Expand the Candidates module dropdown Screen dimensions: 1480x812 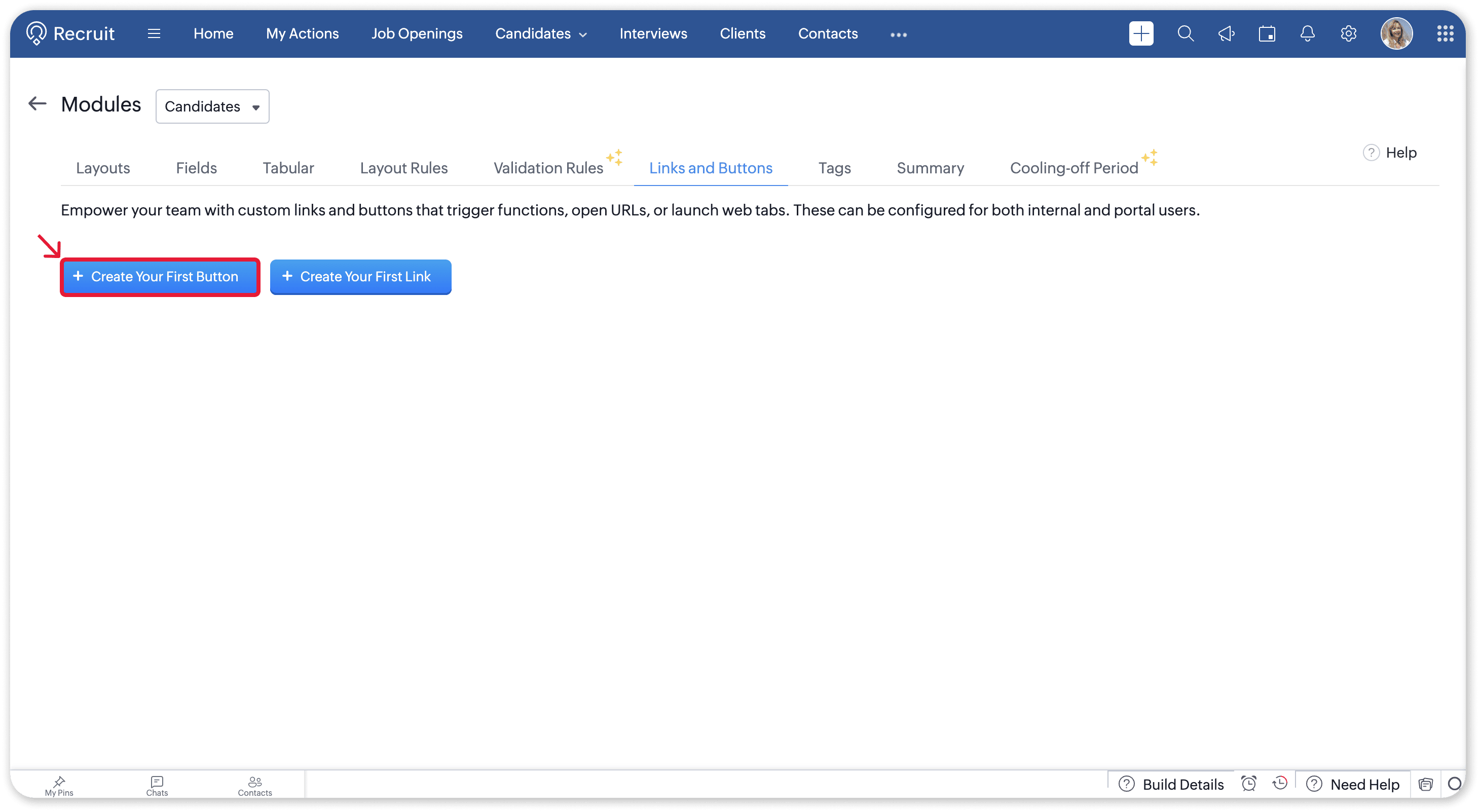pyautogui.click(x=212, y=106)
